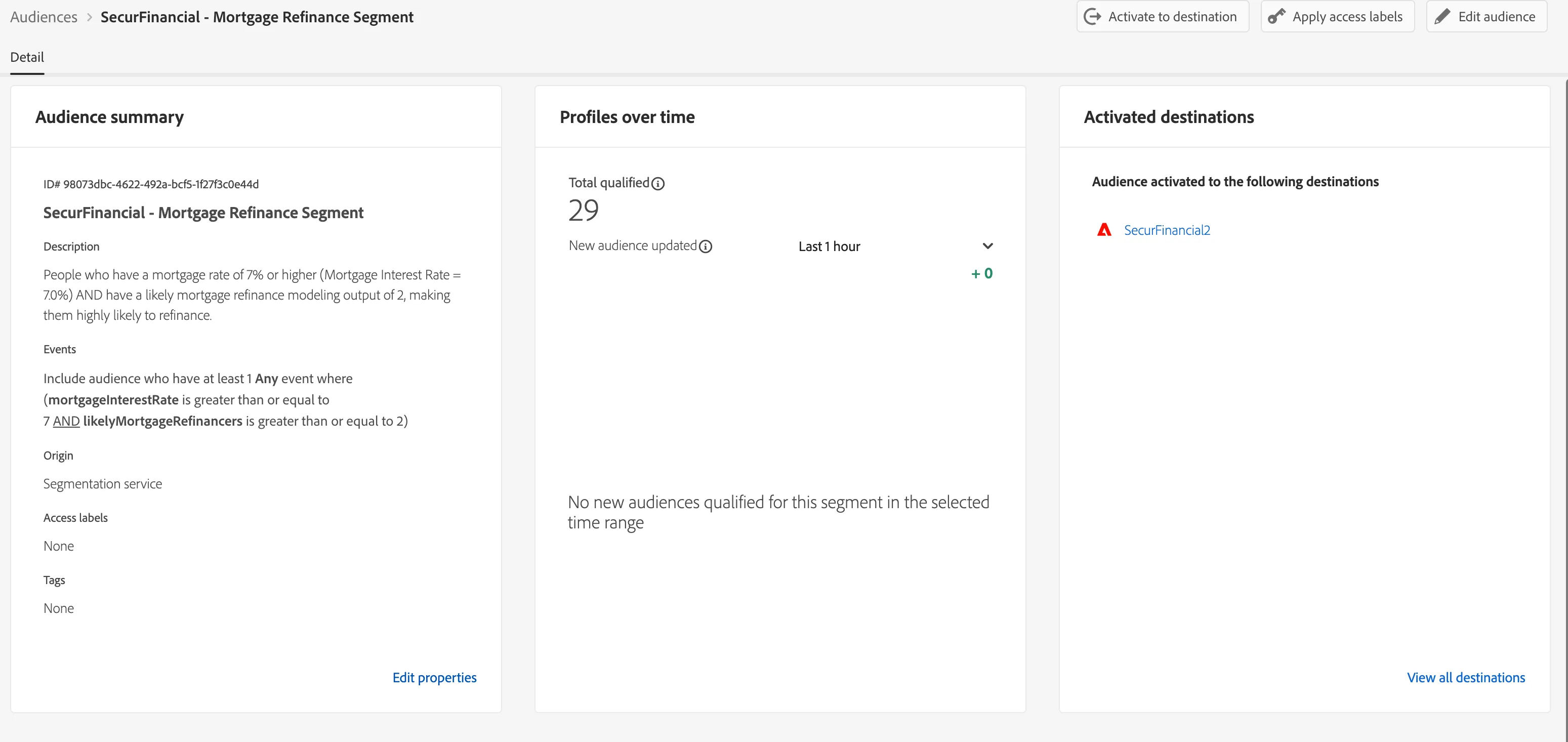
Task: Open the SecurFinancial2 destination link
Action: click(x=1167, y=230)
